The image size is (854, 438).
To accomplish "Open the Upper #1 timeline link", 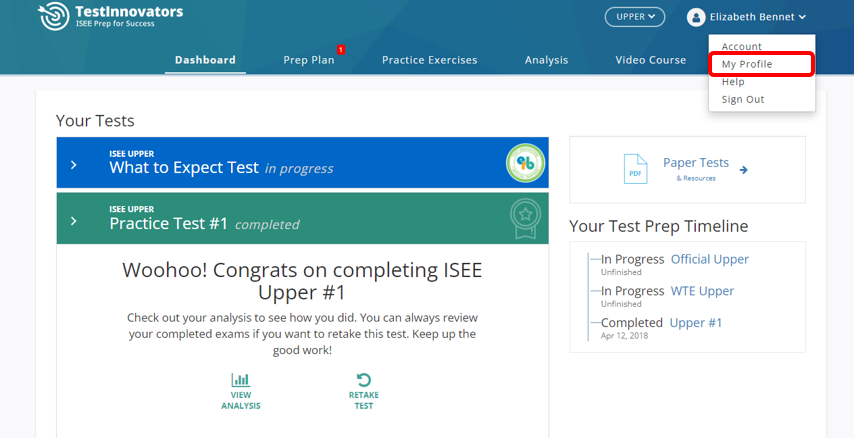I will (x=696, y=323).
